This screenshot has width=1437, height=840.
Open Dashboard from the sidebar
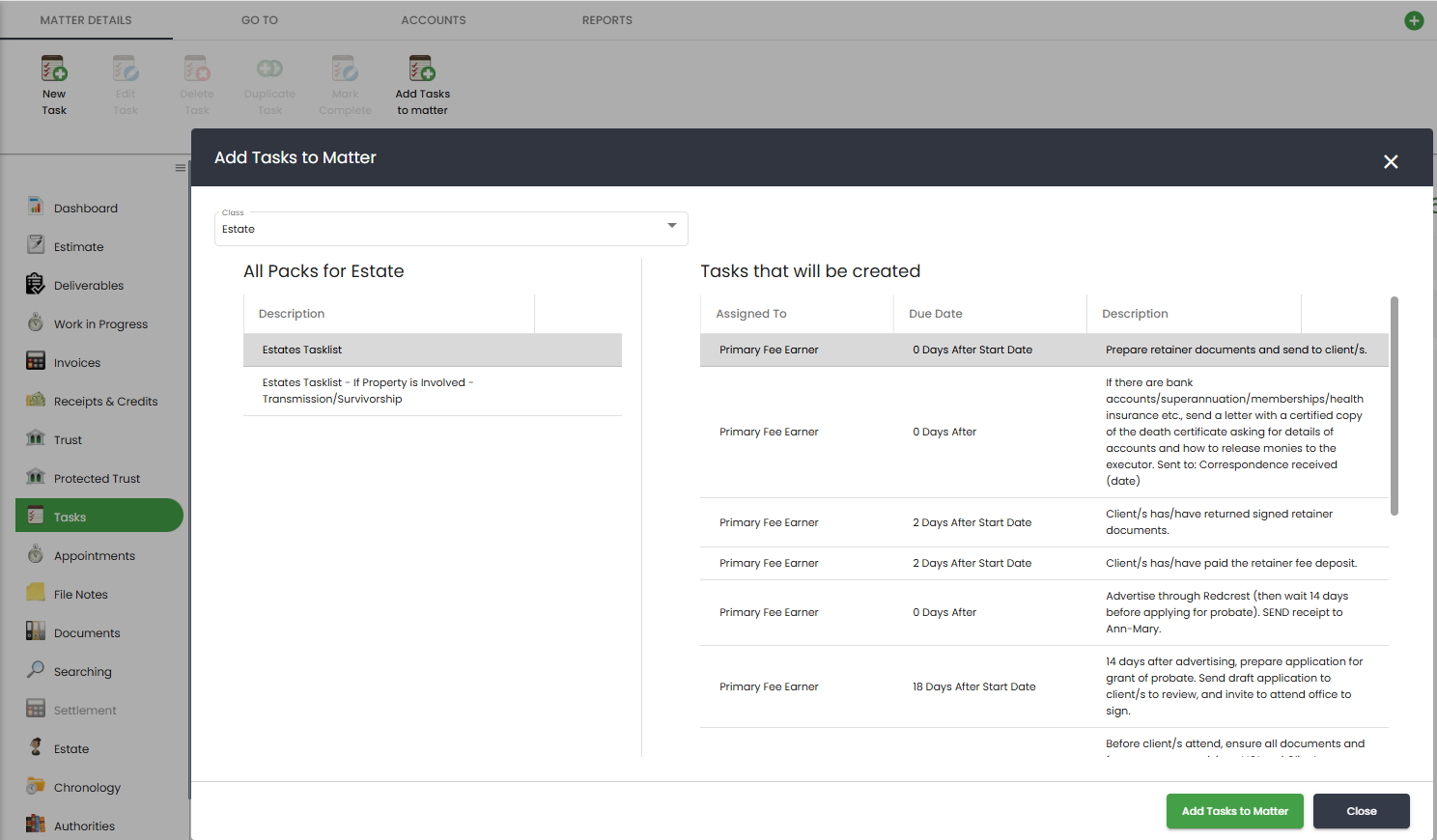[85, 209]
